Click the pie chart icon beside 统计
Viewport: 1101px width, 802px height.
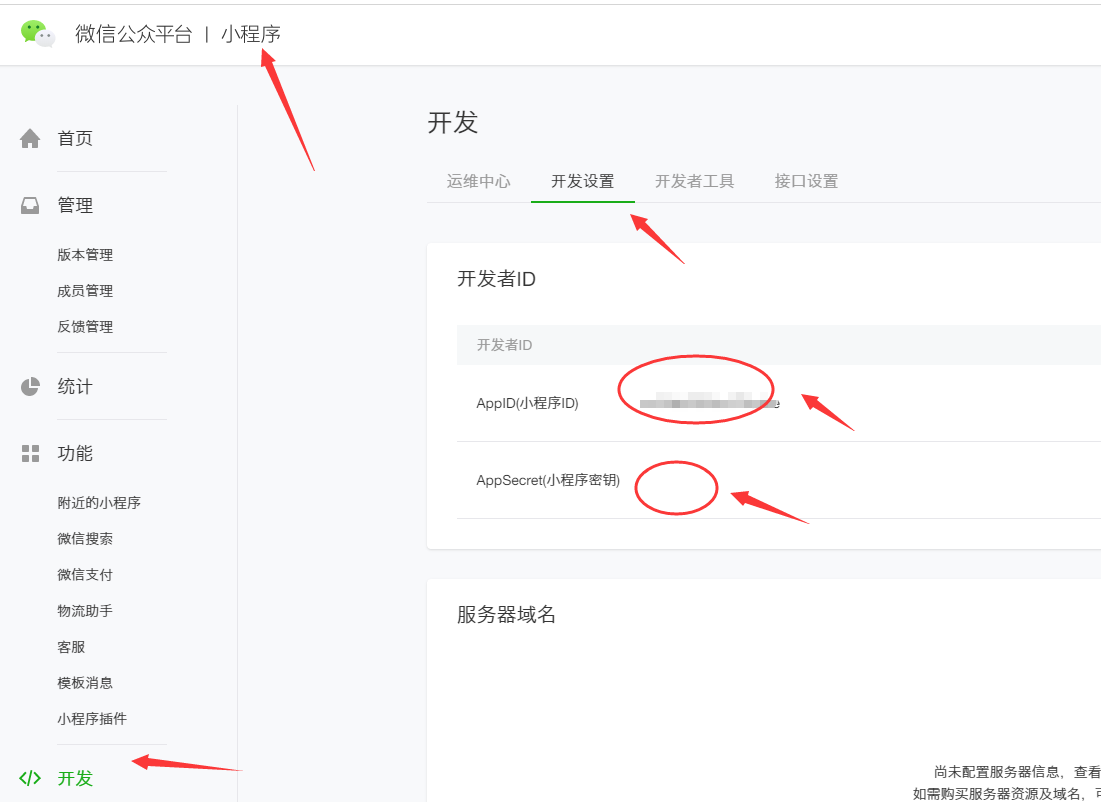pos(30,386)
